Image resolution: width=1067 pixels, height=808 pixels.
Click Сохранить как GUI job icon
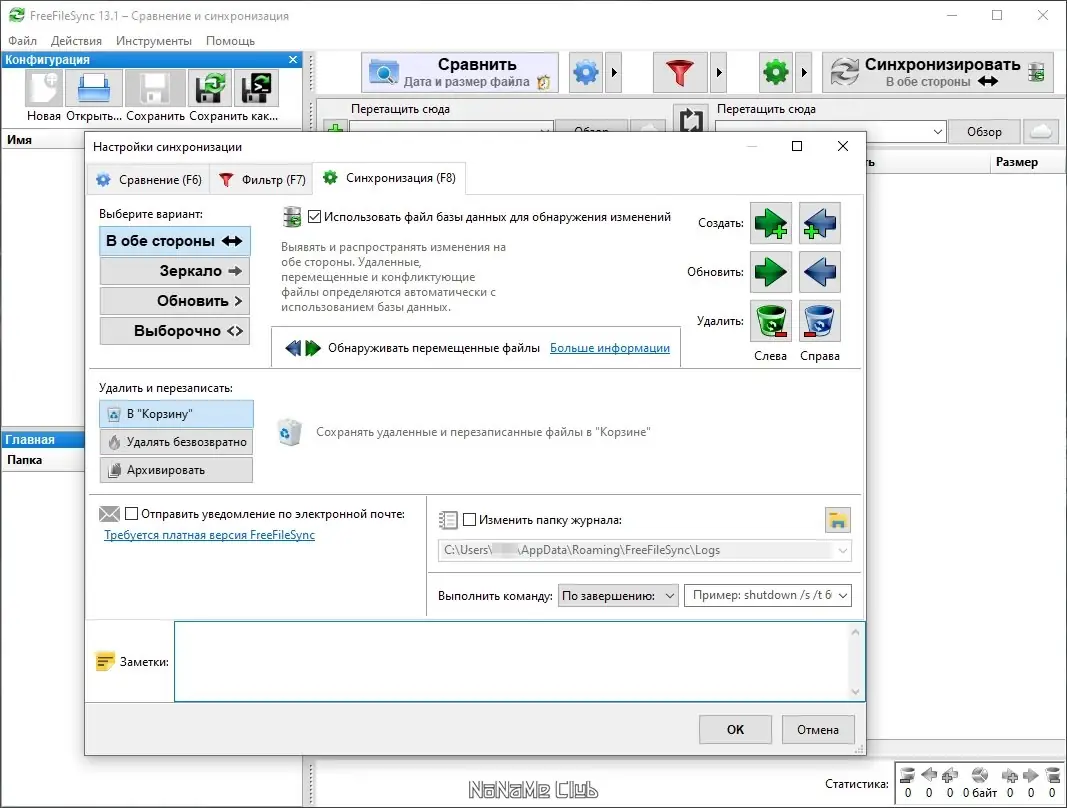pyautogui.click(x=210, y=88)
